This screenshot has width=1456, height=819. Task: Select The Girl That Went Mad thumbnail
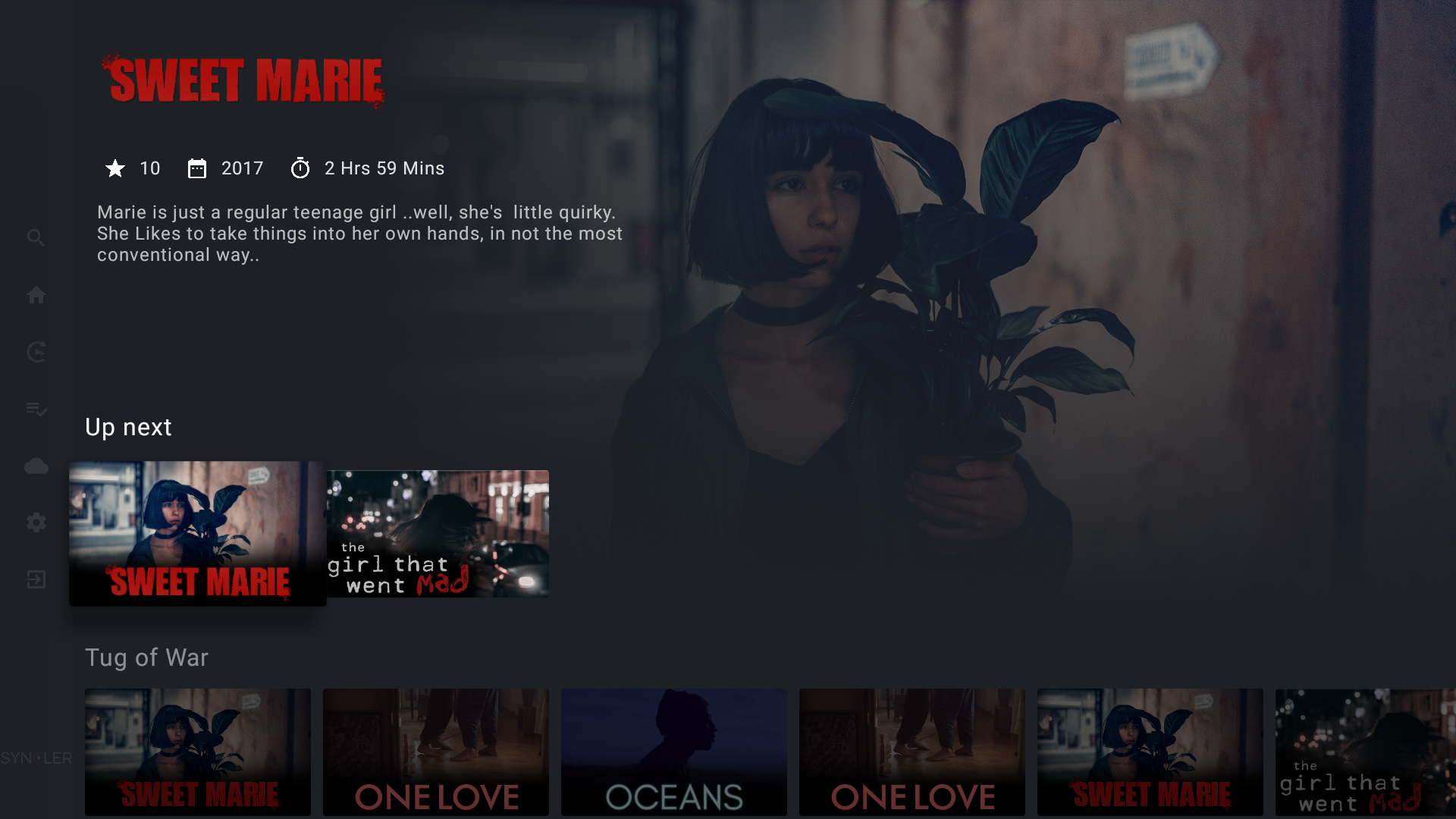[x=436, y=533]
